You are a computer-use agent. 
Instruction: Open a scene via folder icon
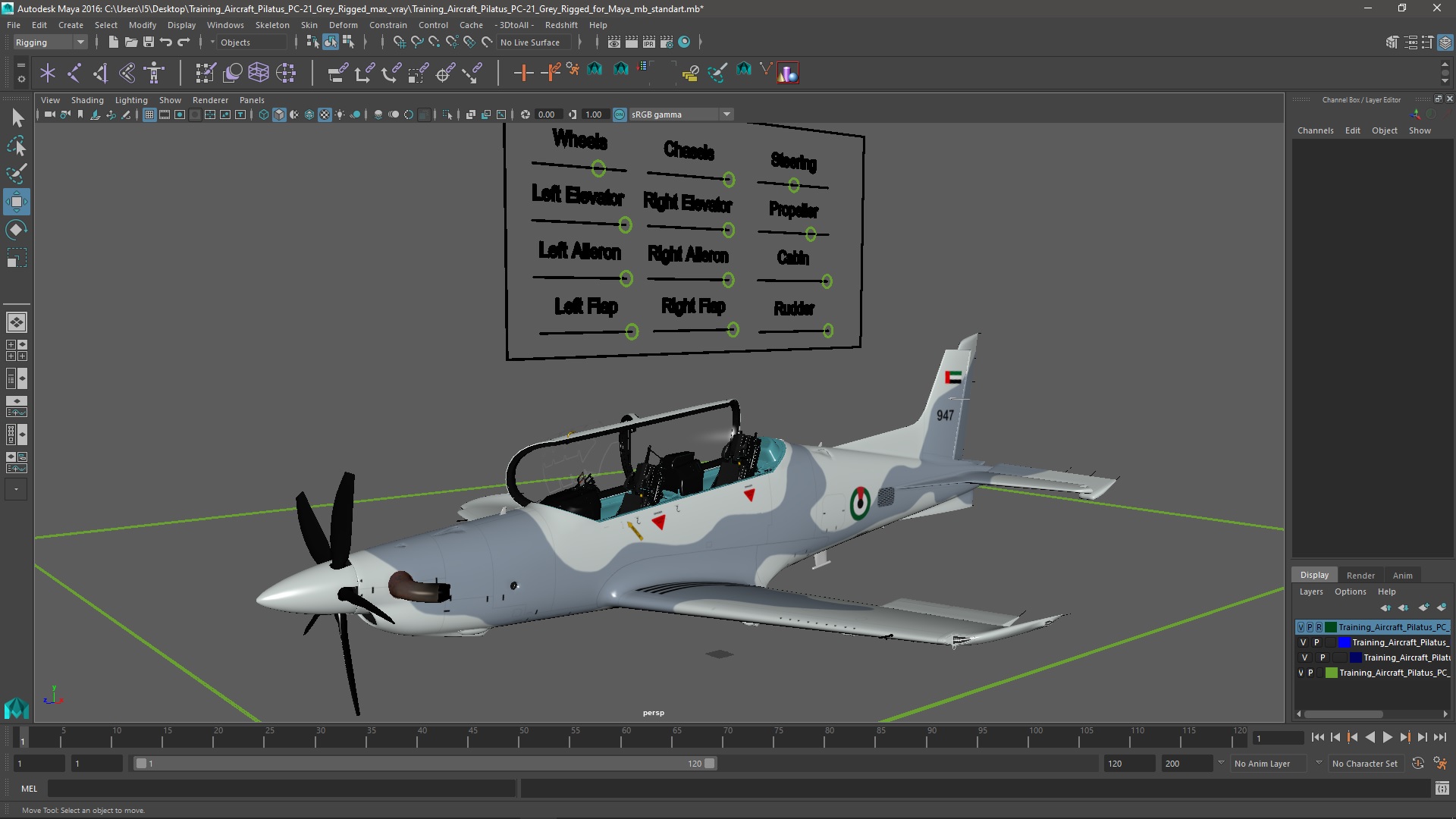(x=130, y=42)
